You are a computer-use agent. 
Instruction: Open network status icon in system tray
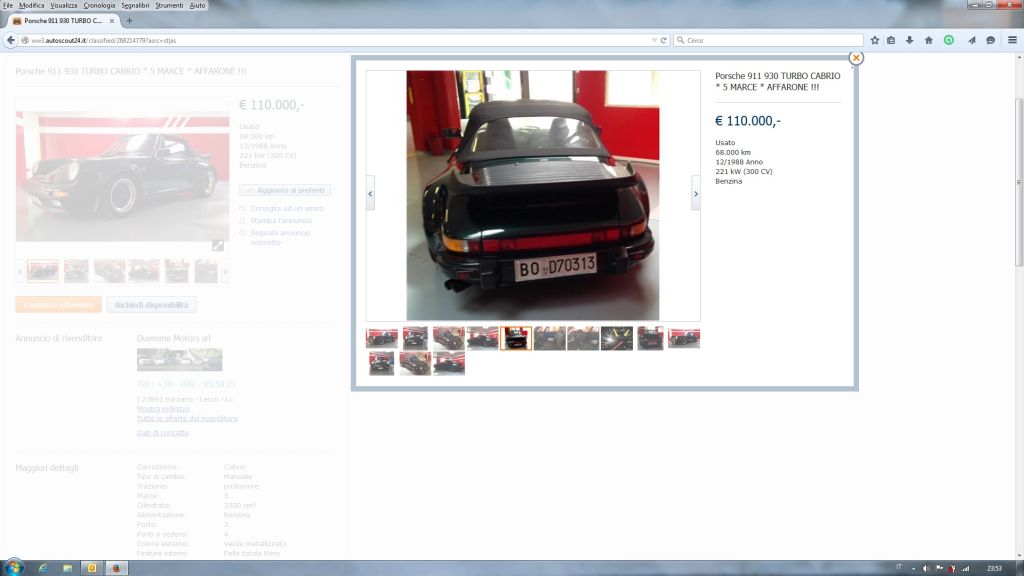click(965, 568)
